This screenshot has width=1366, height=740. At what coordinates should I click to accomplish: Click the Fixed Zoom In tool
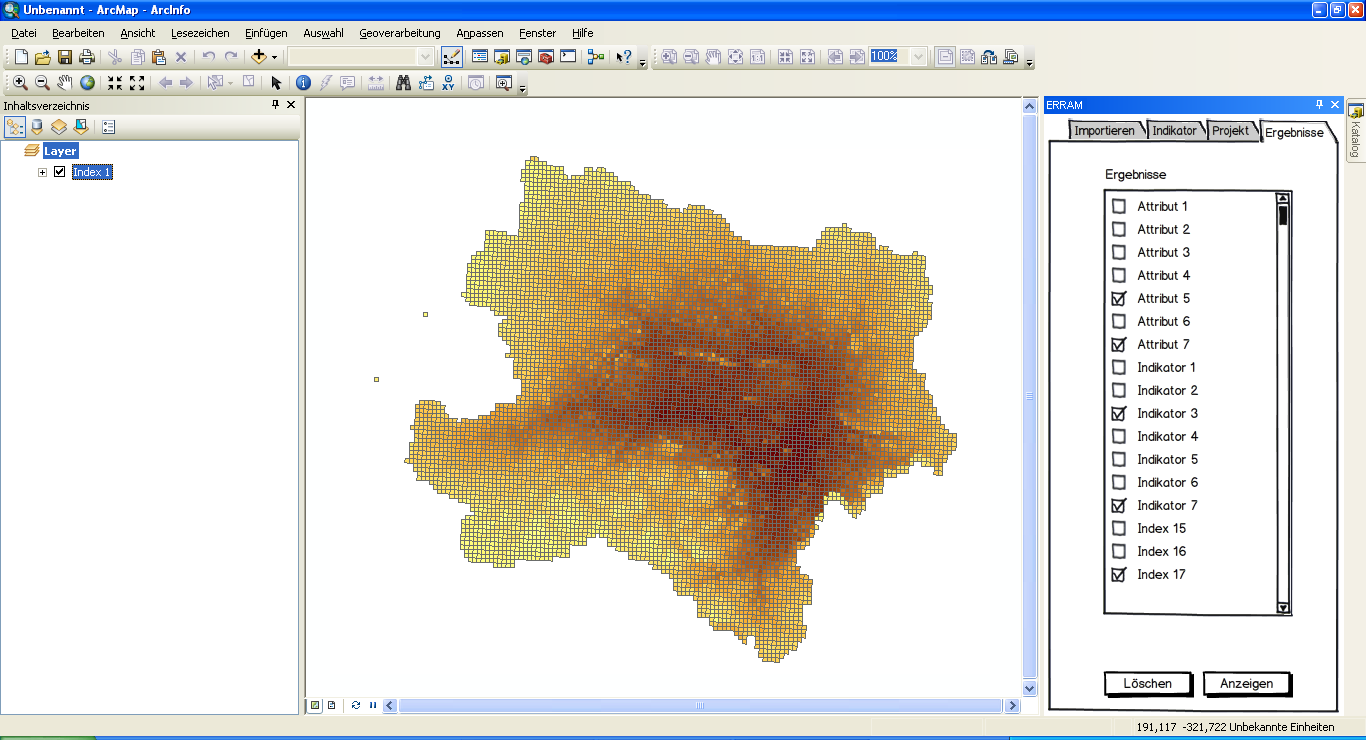pos(115,83)
